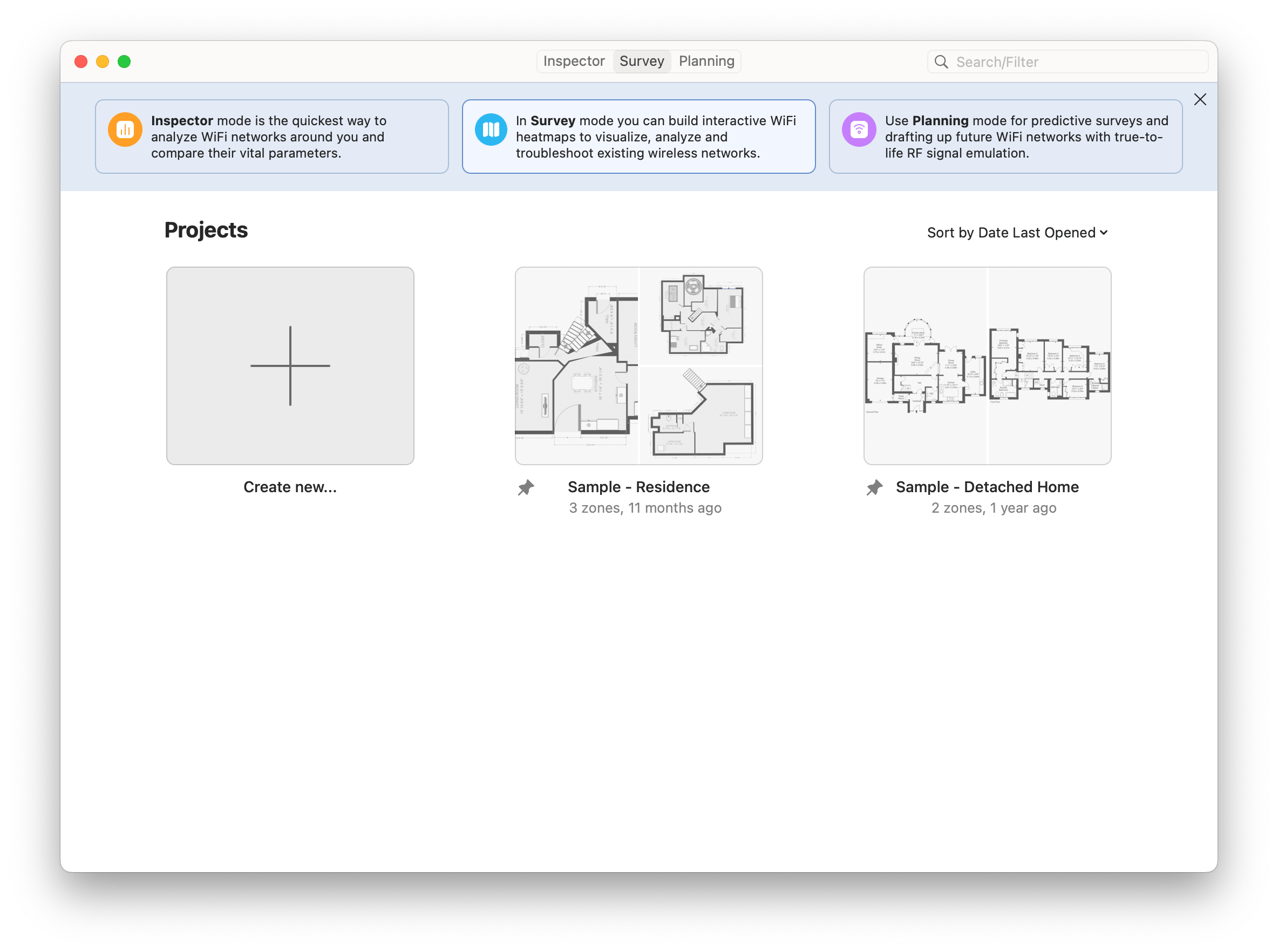Click the purple Planning mode icon

tap(859, 130)
